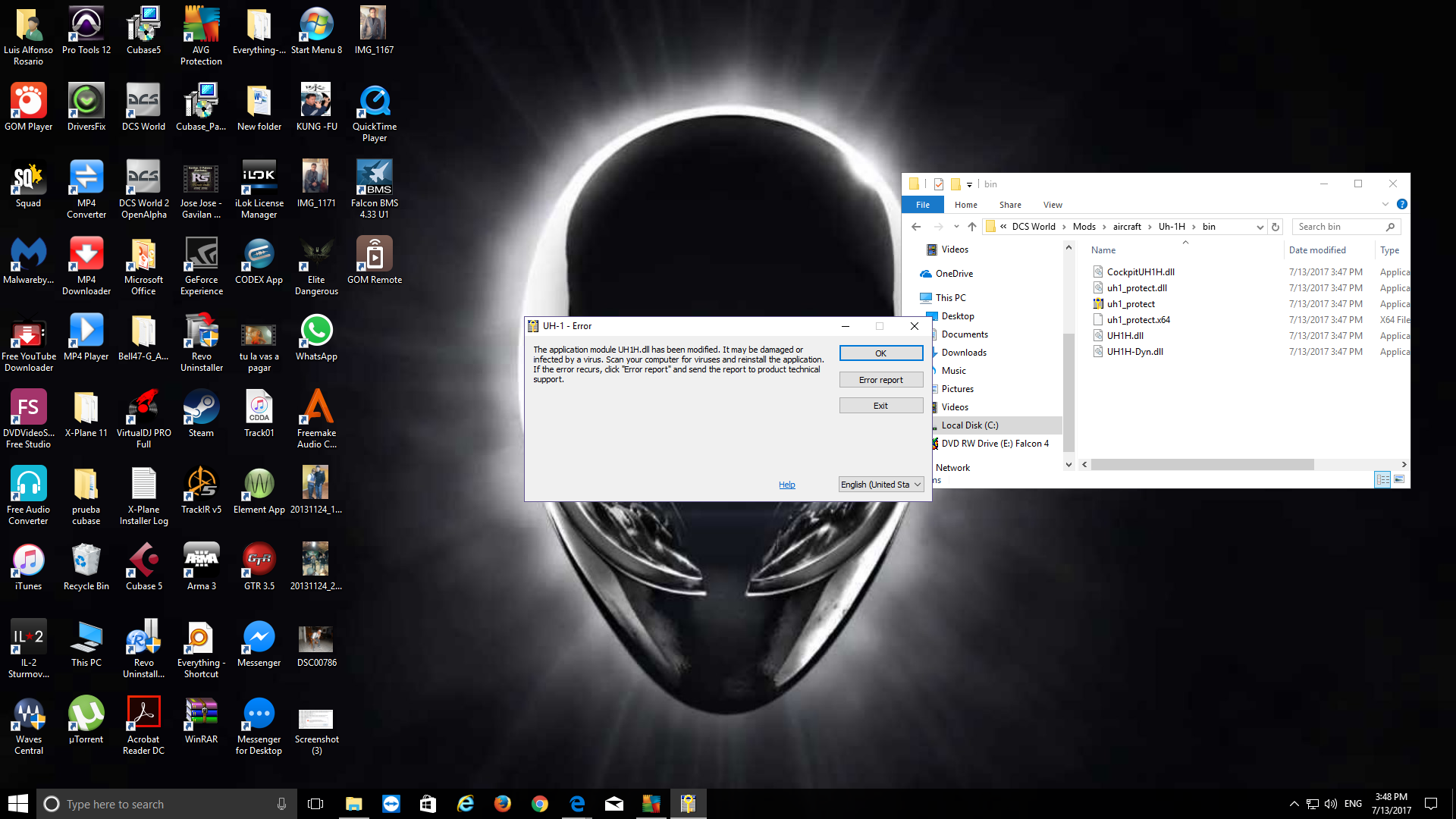Click Exit in the error dialog
The height and width of the screenshot is (819, 1456).
click(880, 406)
